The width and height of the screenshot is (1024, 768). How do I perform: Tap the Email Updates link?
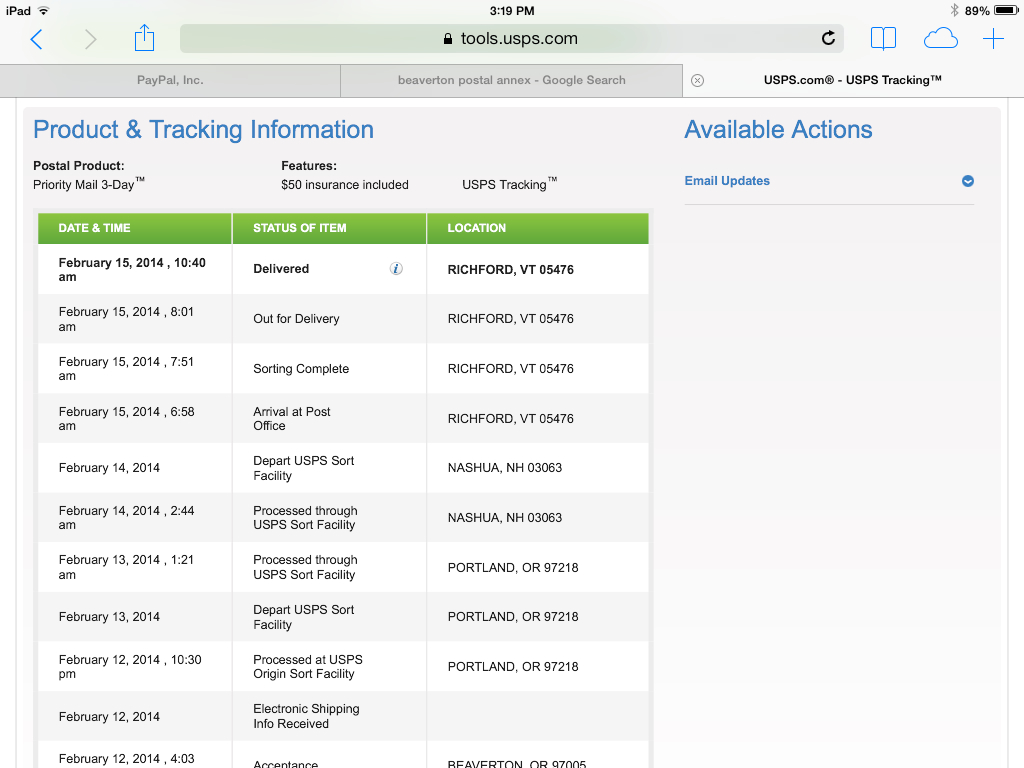click(727, 181)
